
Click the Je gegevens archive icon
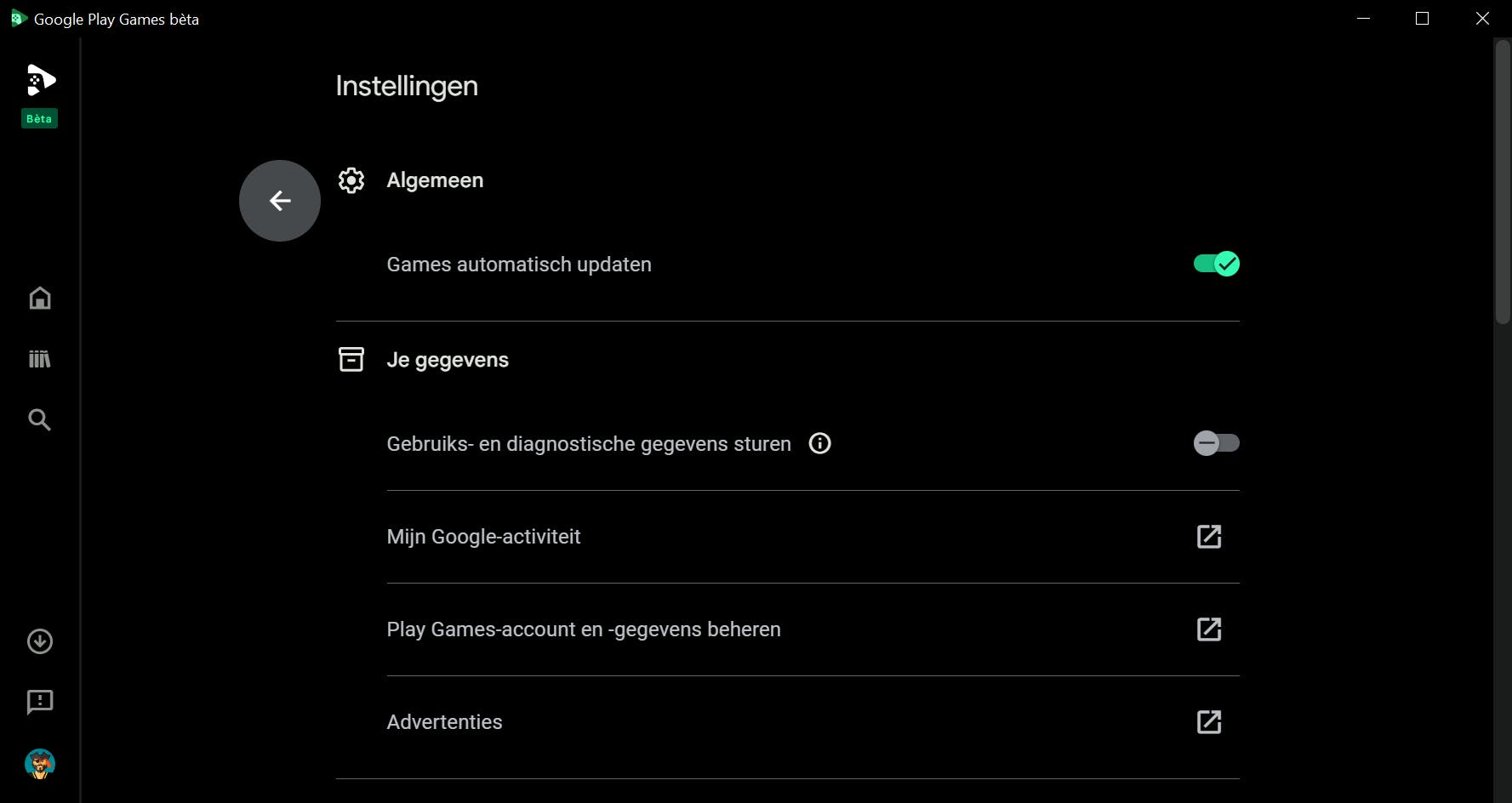pyautogui.click(x=351, y=360)
